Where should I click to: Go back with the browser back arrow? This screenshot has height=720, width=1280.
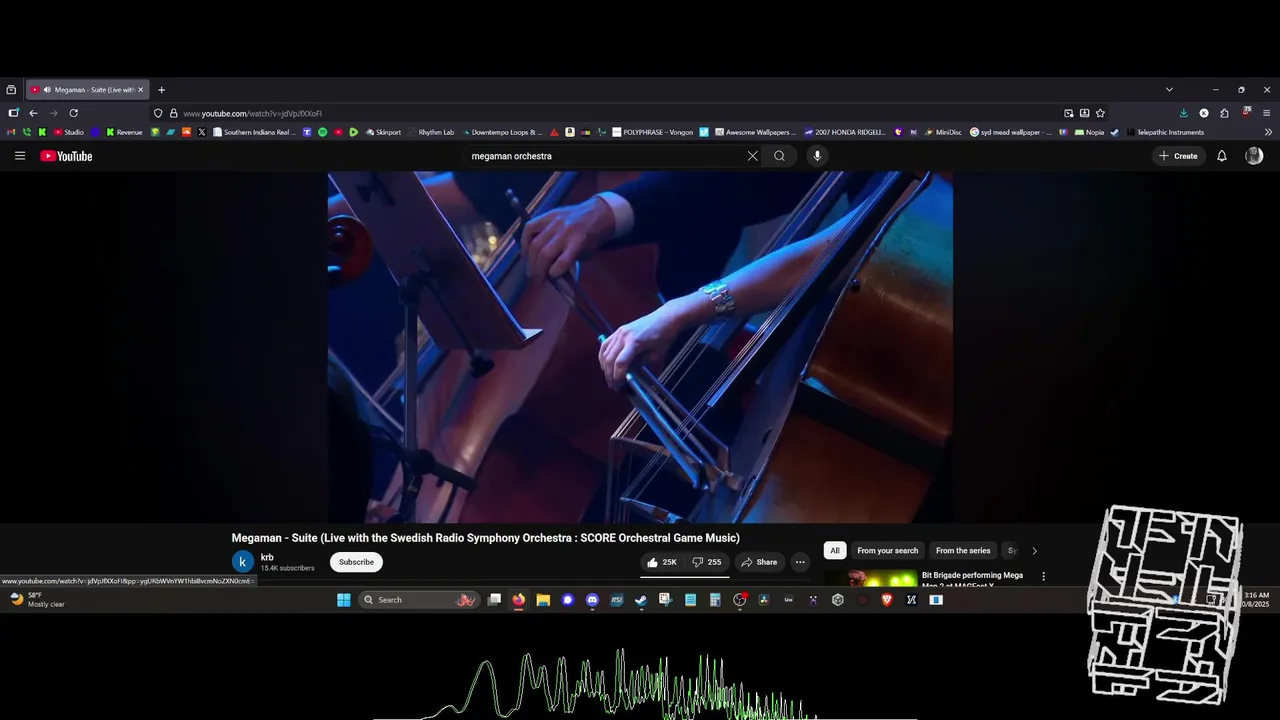point(33,113)
